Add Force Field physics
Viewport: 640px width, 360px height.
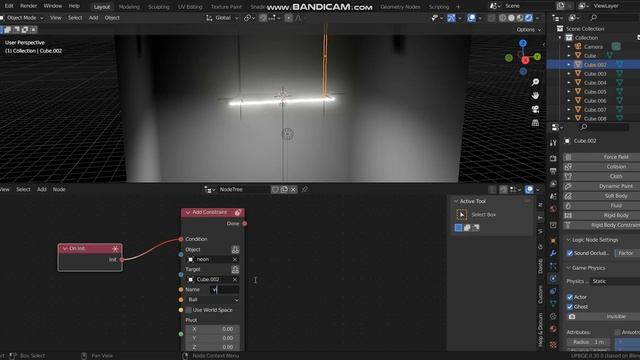602,157
